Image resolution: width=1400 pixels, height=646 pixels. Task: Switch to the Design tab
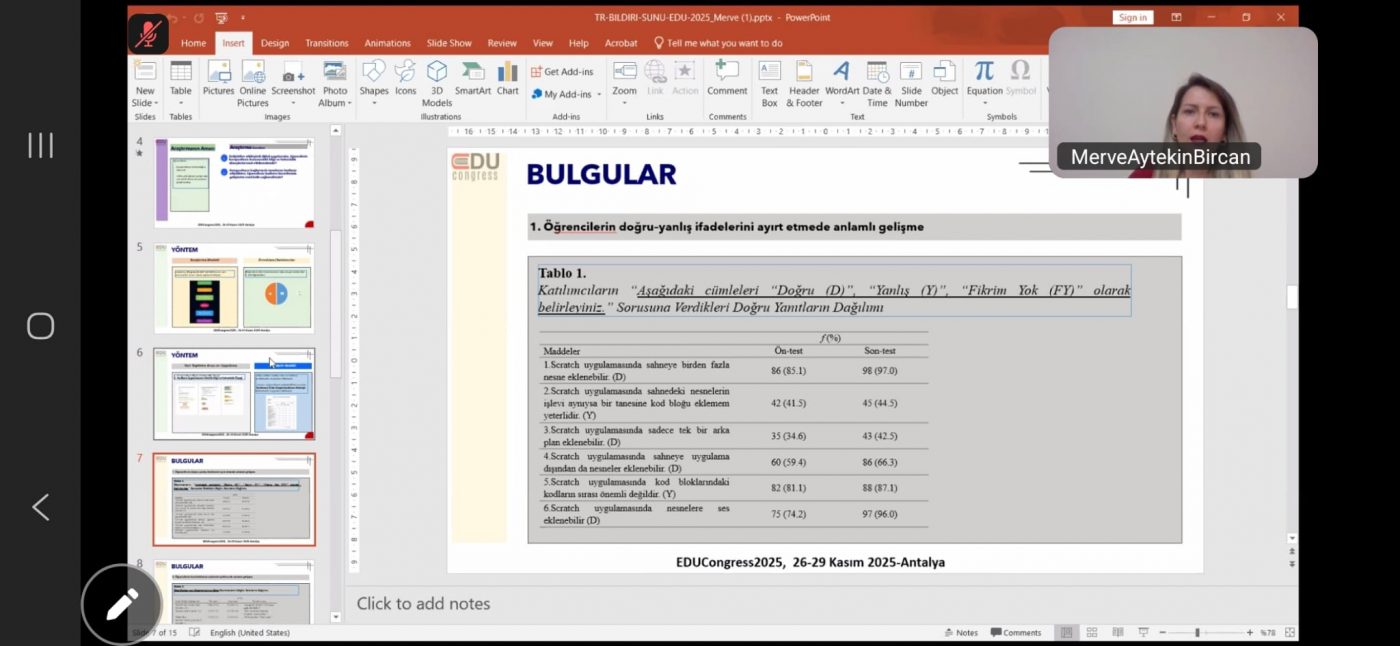point(275,43)
